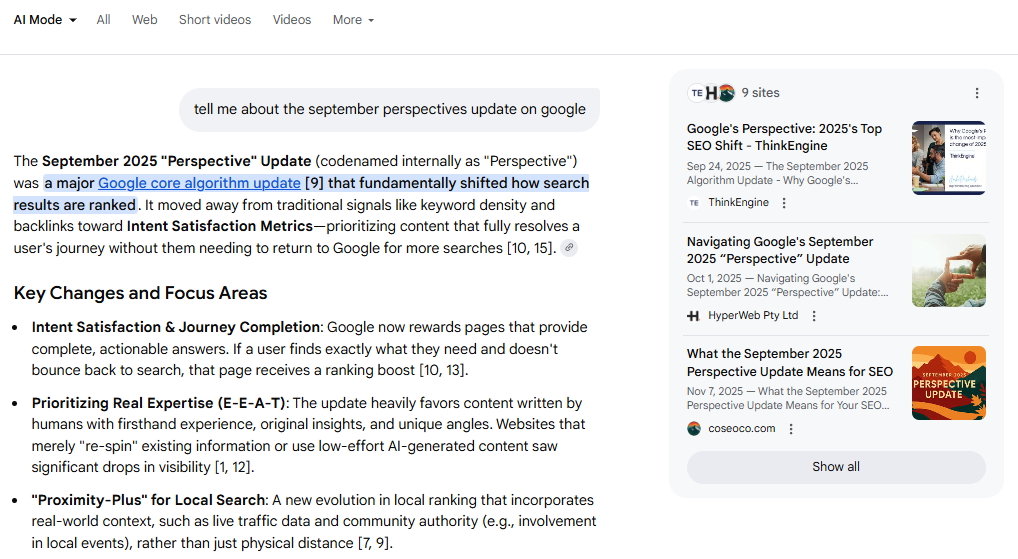Viewport: 1018px width, 559px height.
Task: Open the Navigating Google's September 2025 article
Action: (780, 250)
